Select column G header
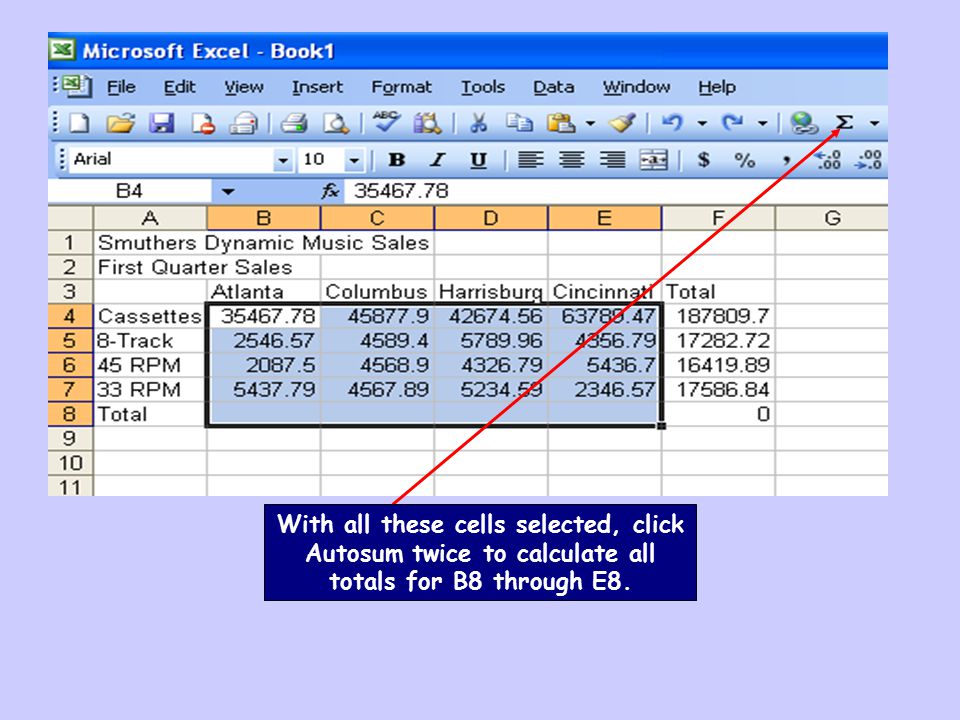This screenshot has height=720, width=960. tap(831, 218)
